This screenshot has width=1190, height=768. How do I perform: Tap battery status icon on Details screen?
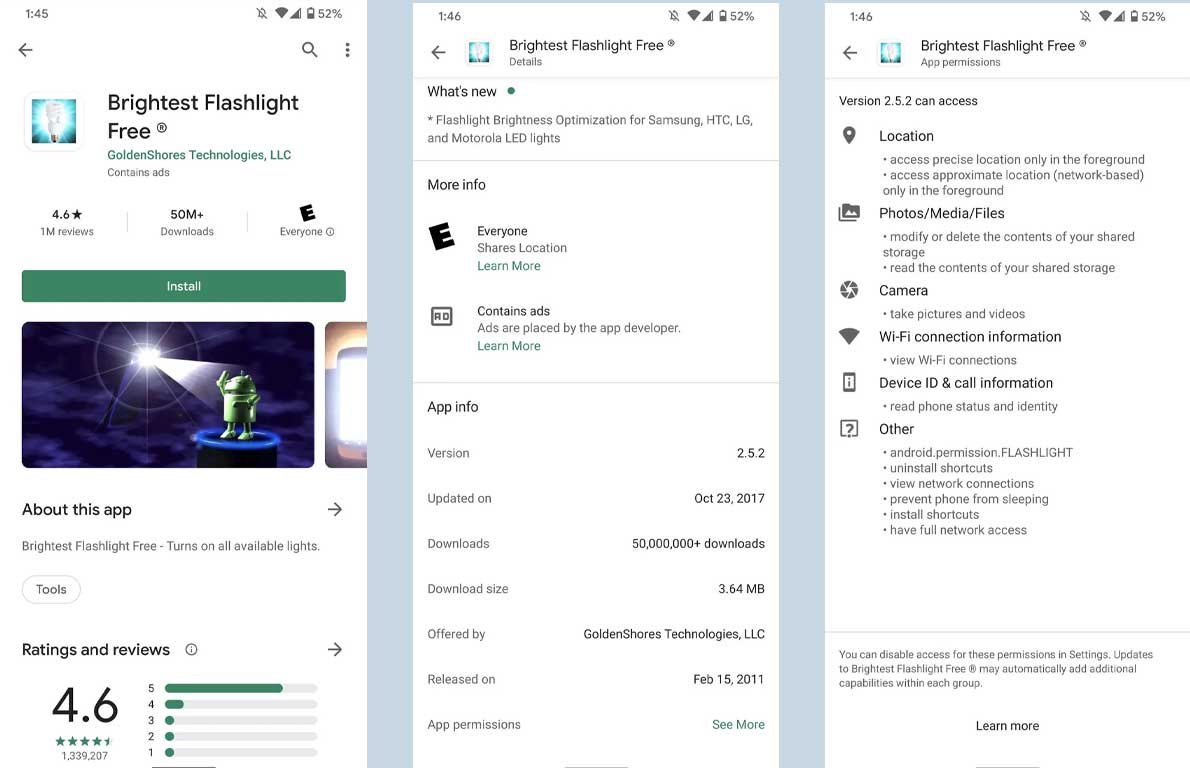pos(722,16)
